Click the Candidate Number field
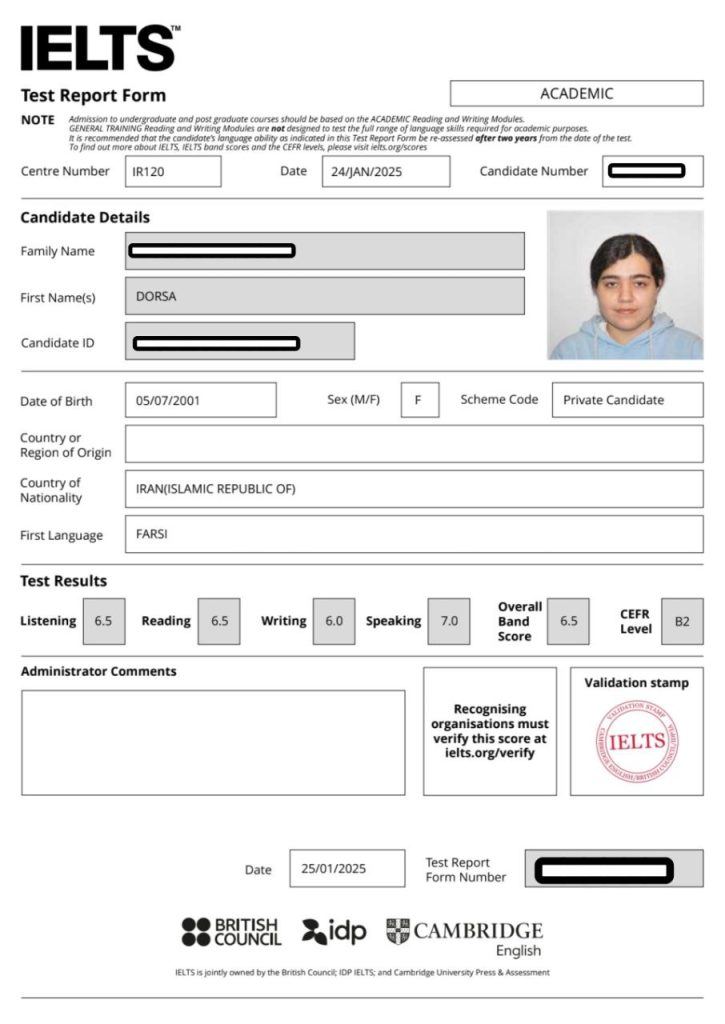The width and height of the screenshot is (725, 1024). 652,171
